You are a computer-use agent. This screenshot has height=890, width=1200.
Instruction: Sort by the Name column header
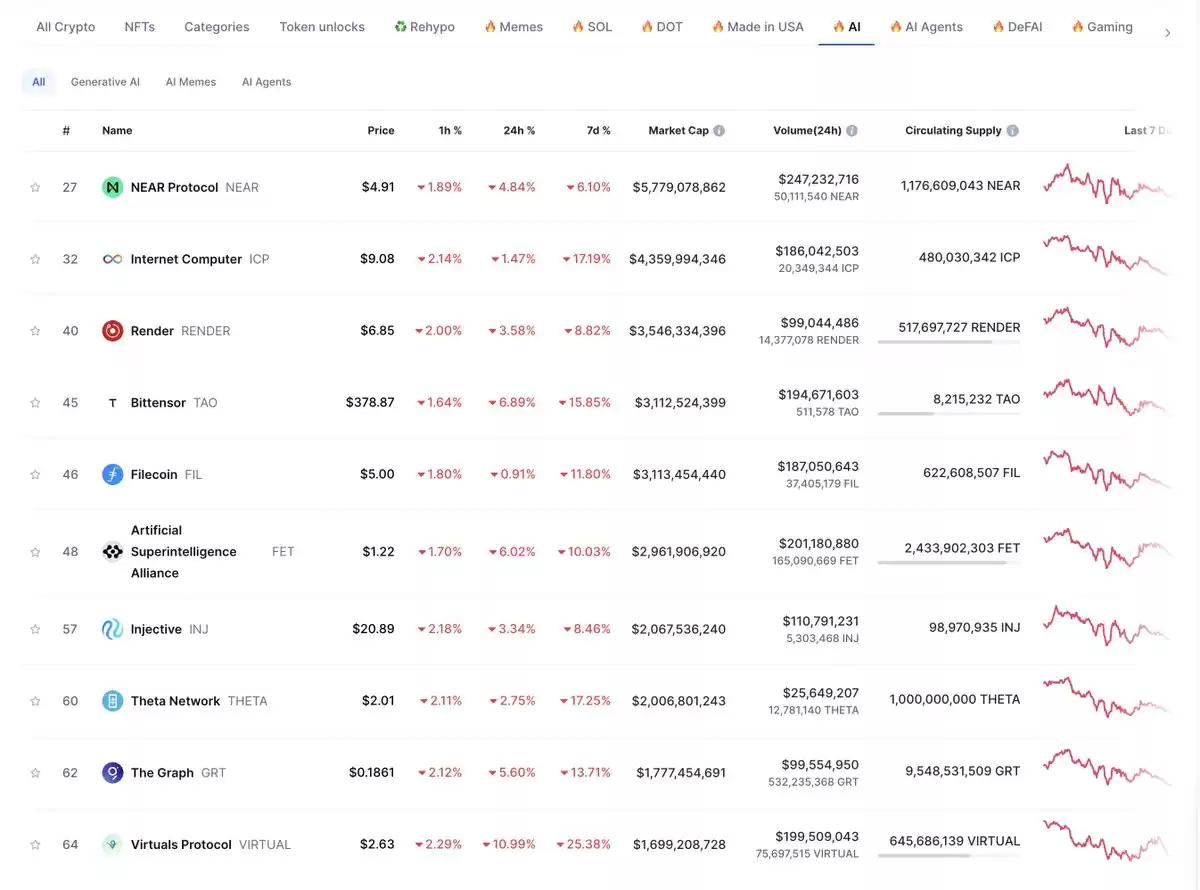coord(117,131)
